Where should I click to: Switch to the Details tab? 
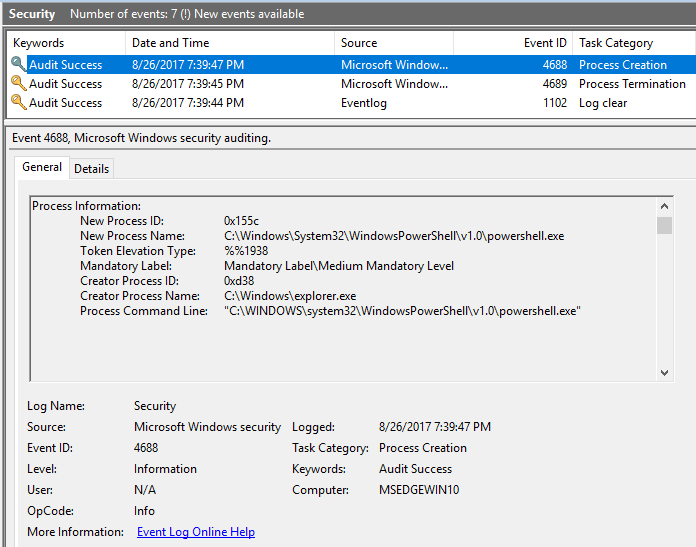click(x=91, y=169)
